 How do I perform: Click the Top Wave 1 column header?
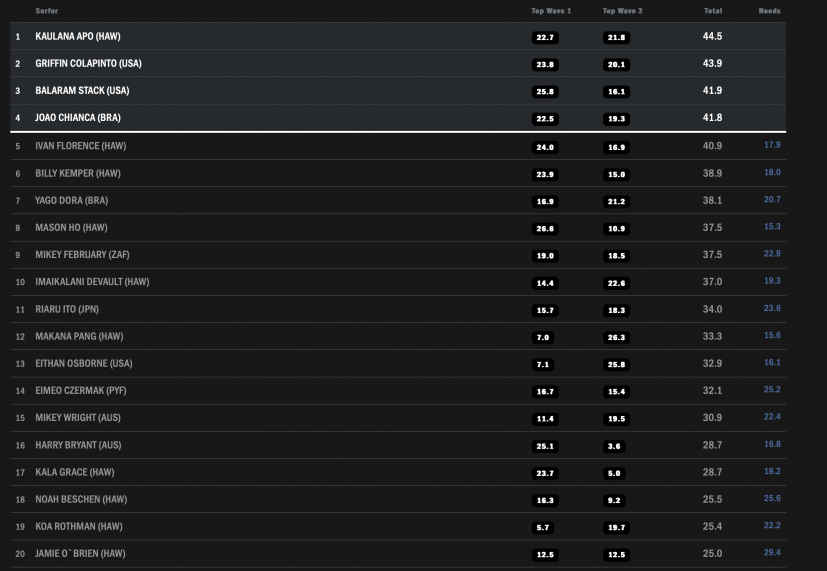tap(551, 11)
